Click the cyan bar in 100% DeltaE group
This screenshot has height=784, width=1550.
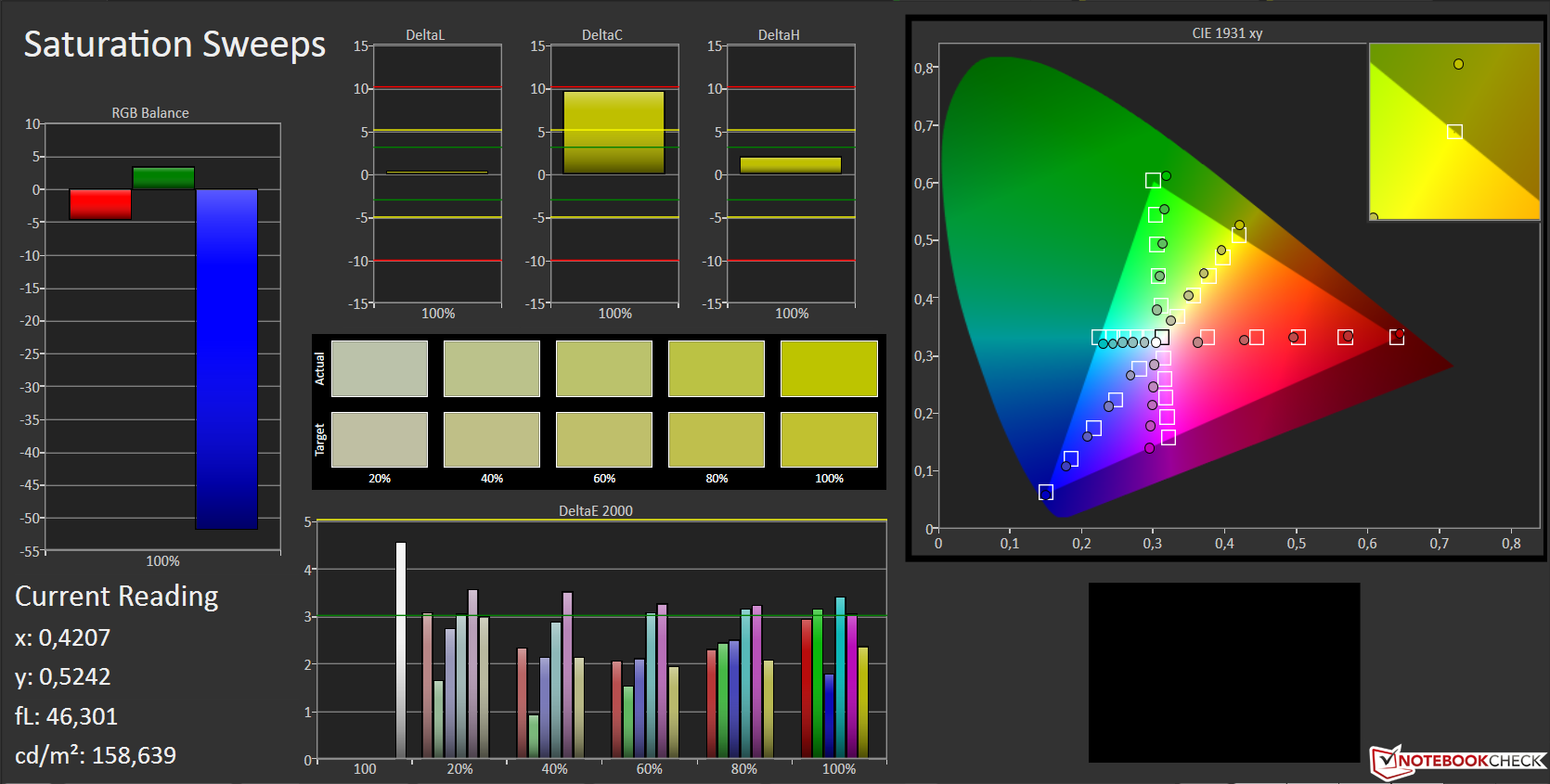[840, 677]
